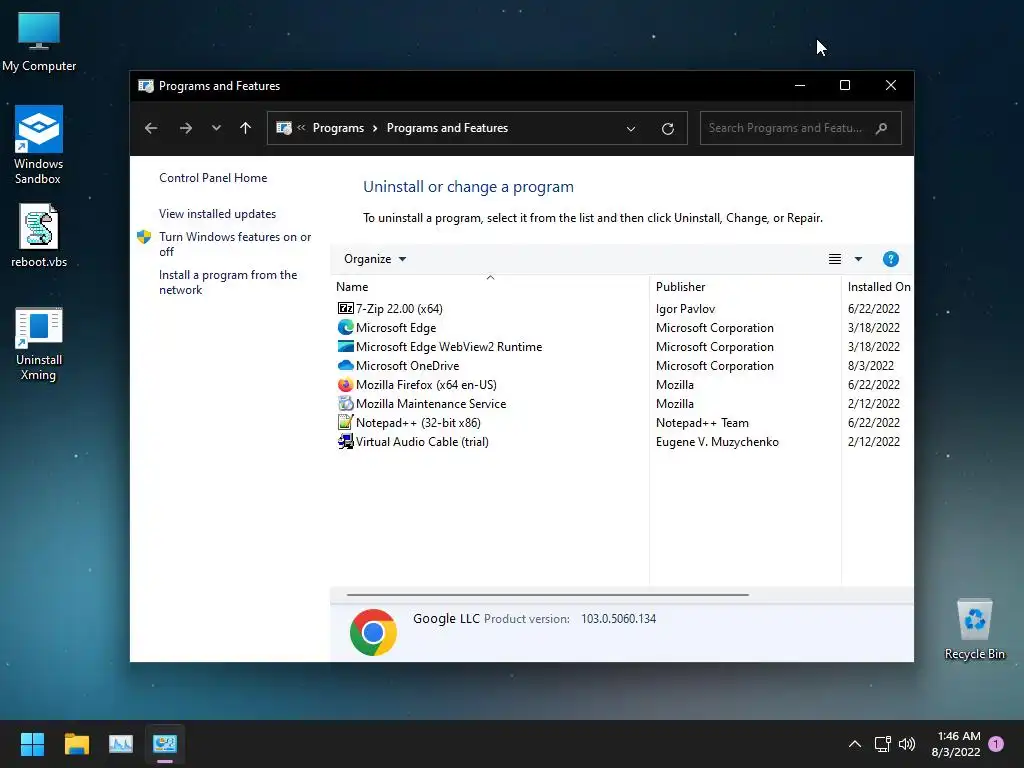The width and height of the screenshot is (1024, 768).
Task: Click the Virtual Audio Cable icon
Action: [x=345, y=441]
